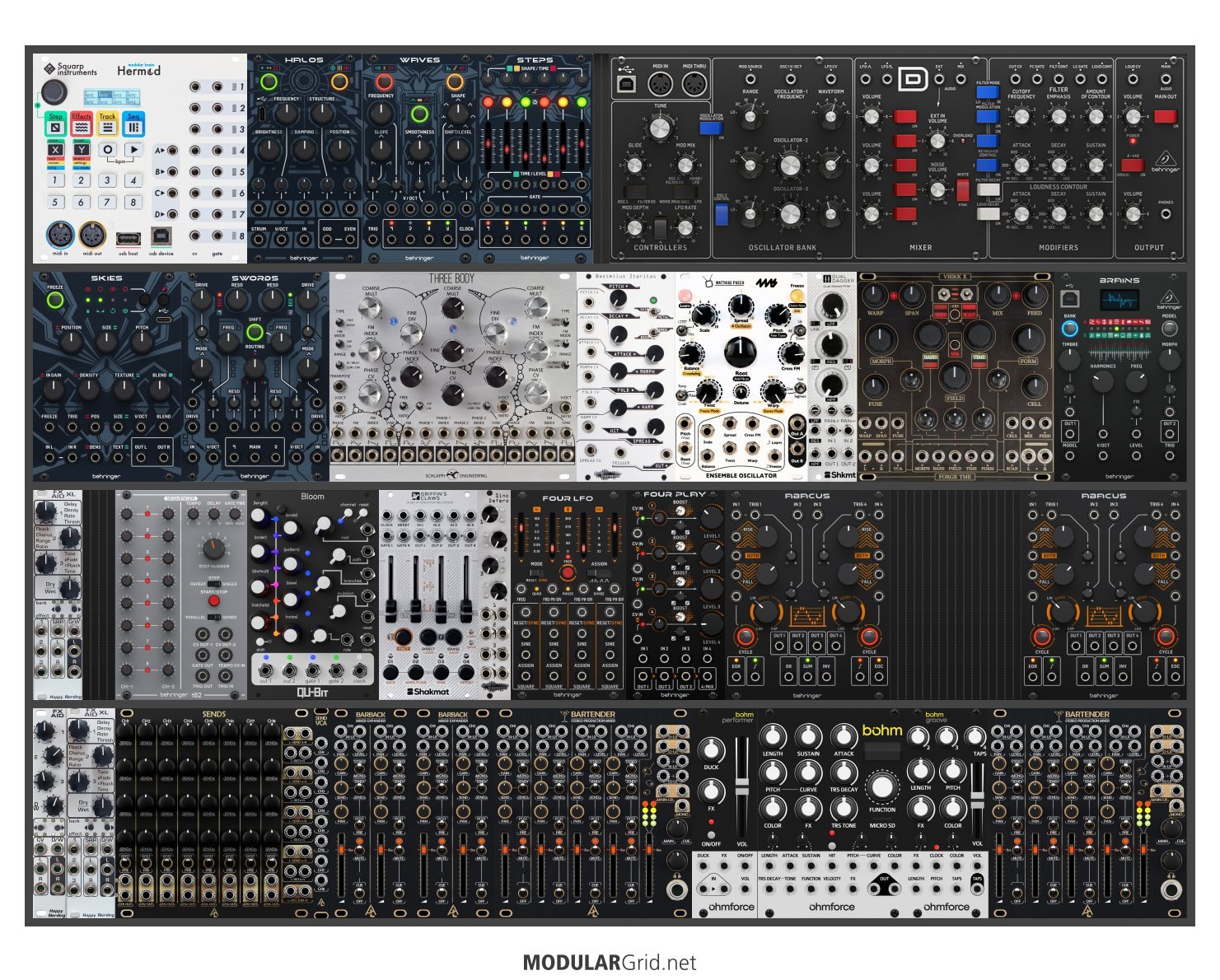The image size is (1220, 980).
Task: Click the FREEZE button on Skies
Action: pos(55,300)
